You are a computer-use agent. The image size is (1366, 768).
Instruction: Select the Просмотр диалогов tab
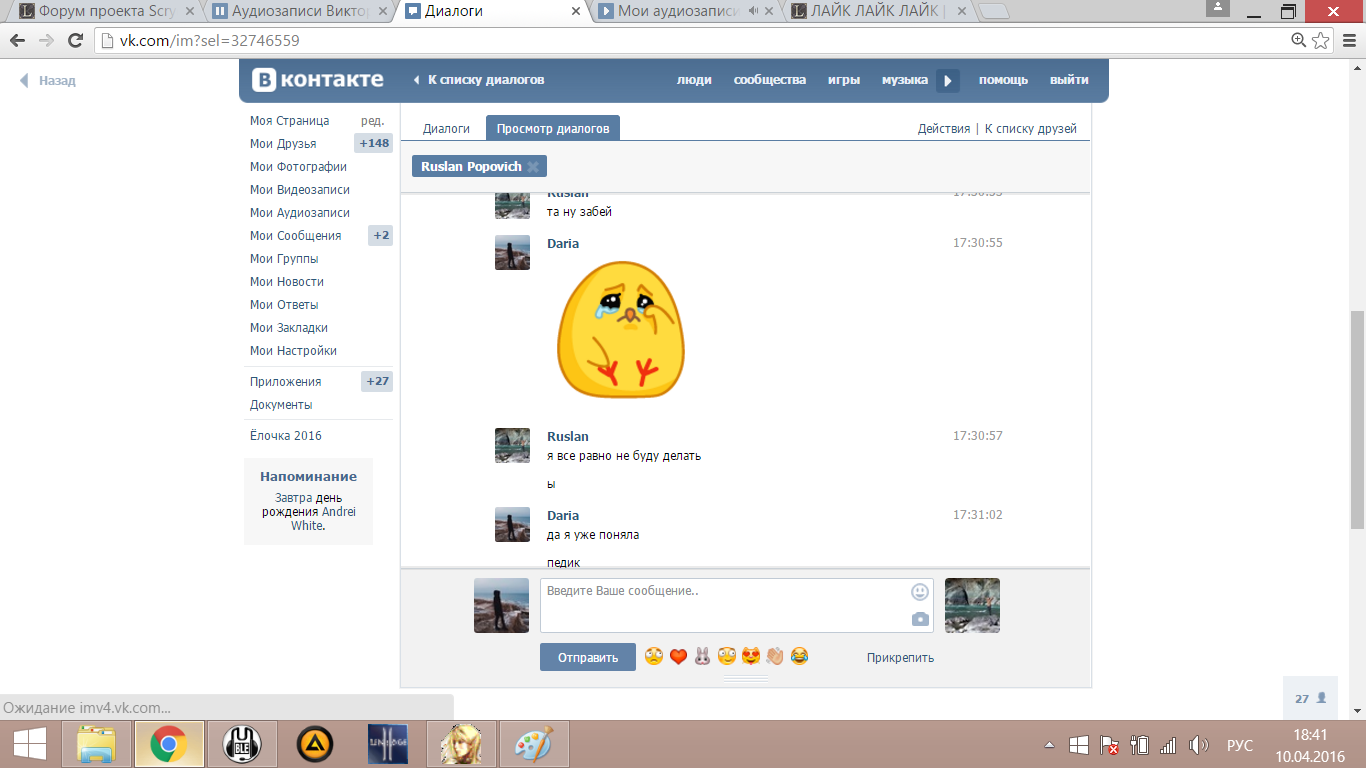tap(553, 128)
